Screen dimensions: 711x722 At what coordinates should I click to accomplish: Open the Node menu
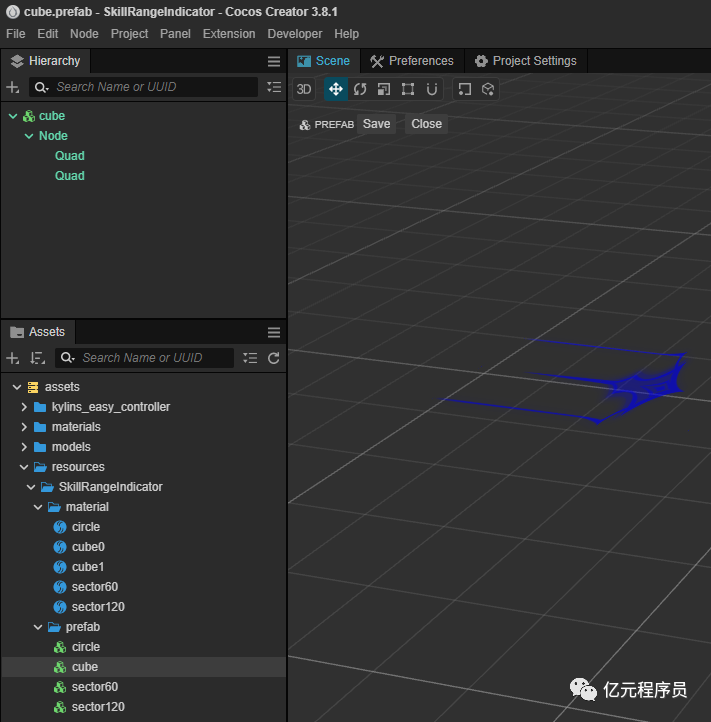click(84, 34)
